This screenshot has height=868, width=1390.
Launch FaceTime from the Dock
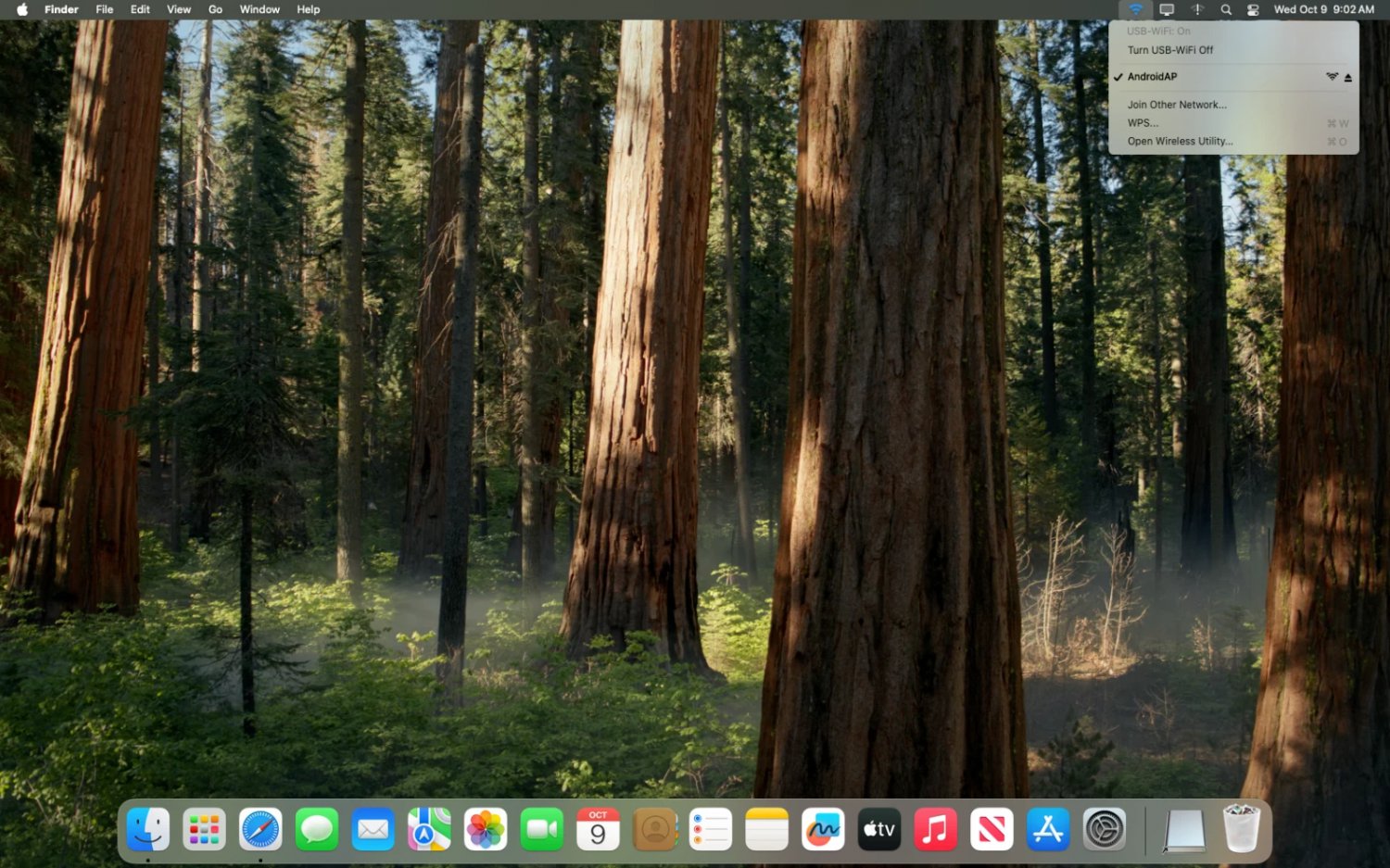[542, 828]
